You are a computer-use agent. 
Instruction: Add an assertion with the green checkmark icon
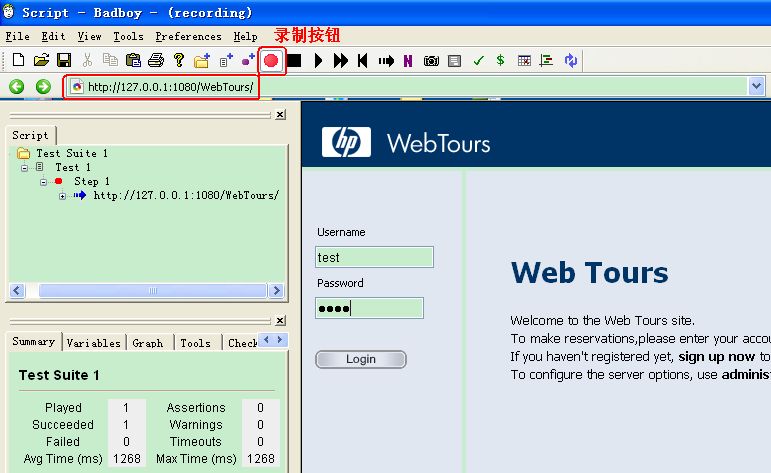478,60
